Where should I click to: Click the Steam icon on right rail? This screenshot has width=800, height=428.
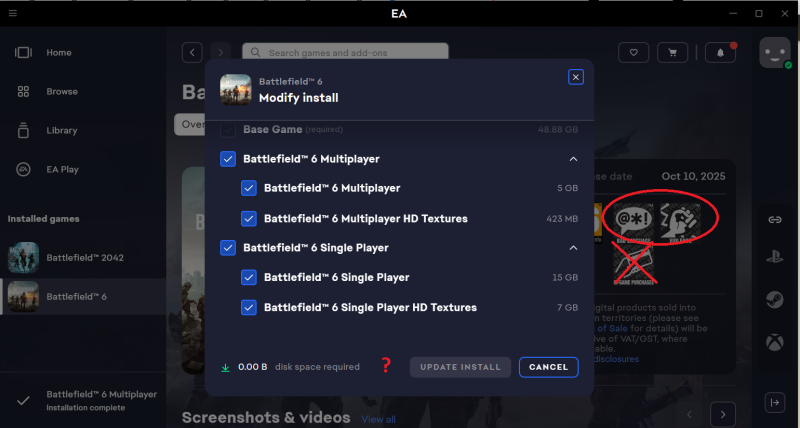click(775, 299)
